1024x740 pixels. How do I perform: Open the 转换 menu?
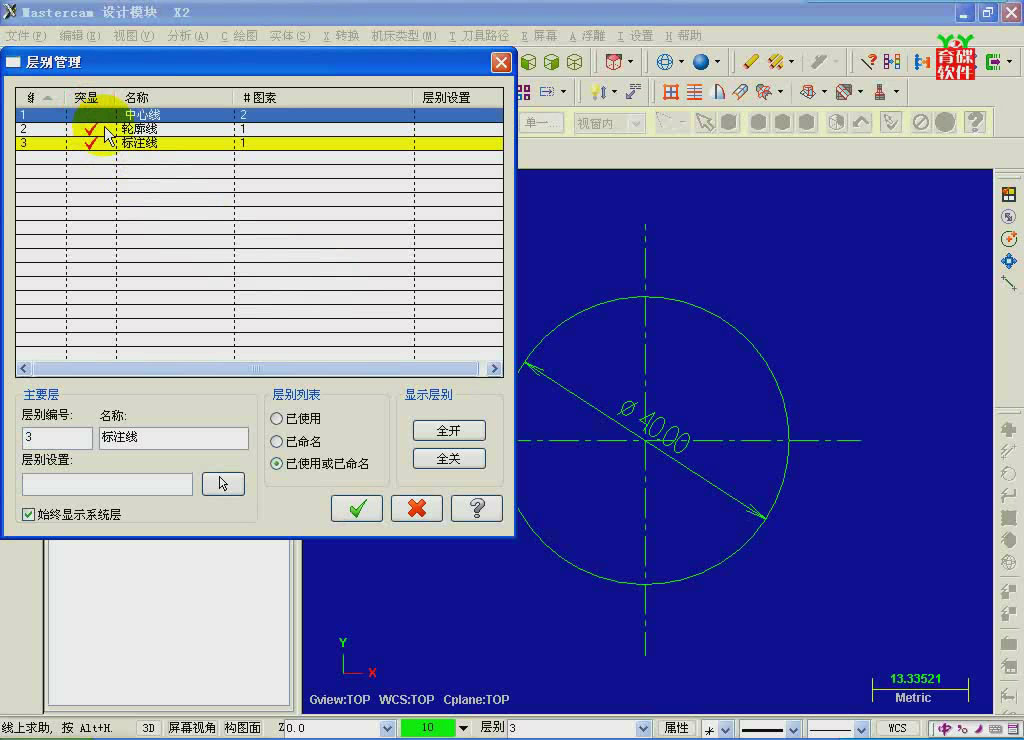click(341, 36)
